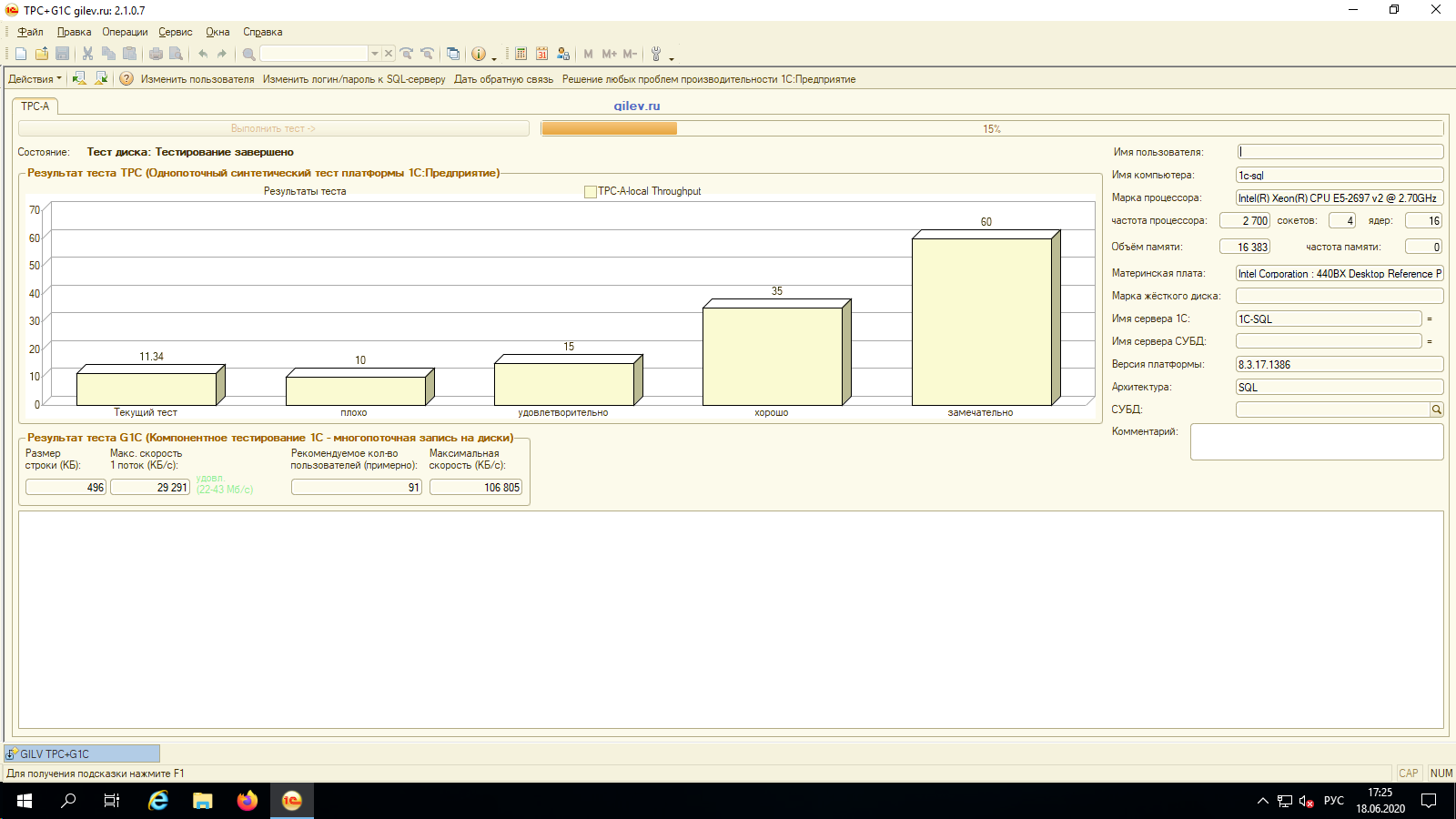Viewport: 1456px width, 819px height.
Task: Open the Операции menu
Action: point(125,32)
